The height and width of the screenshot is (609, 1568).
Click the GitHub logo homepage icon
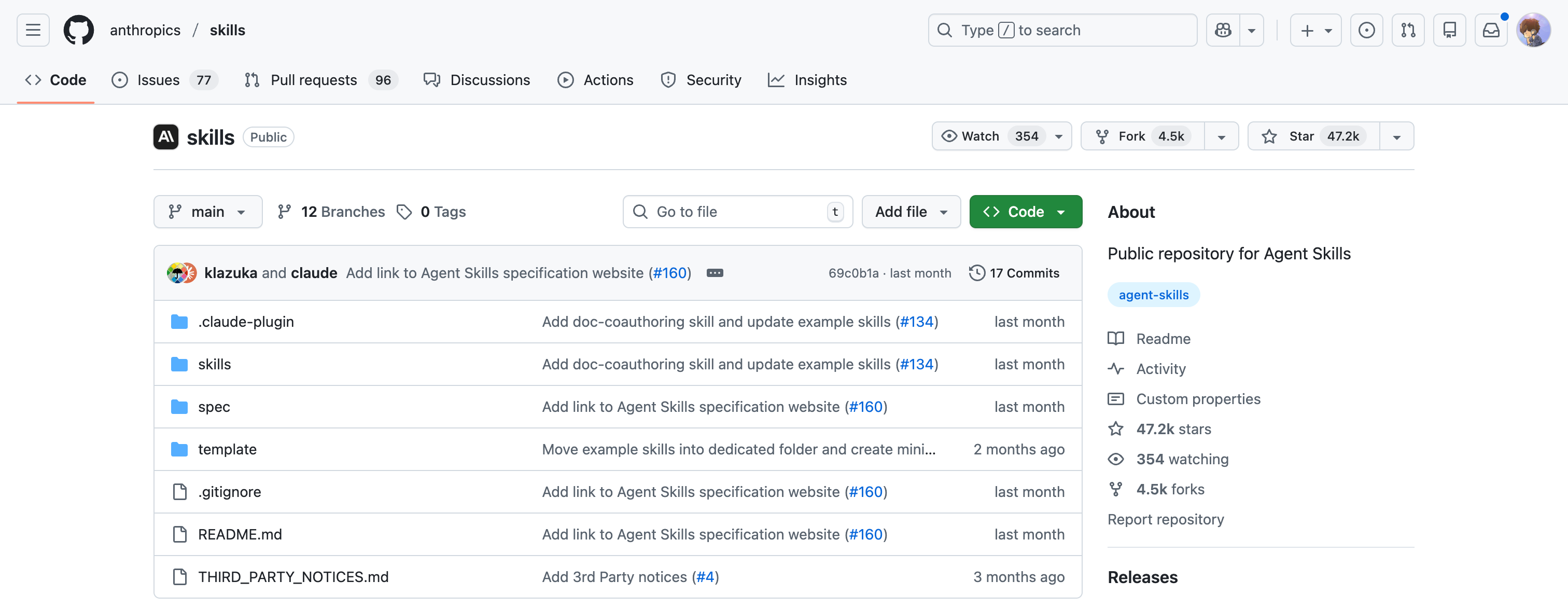[78, 30]
